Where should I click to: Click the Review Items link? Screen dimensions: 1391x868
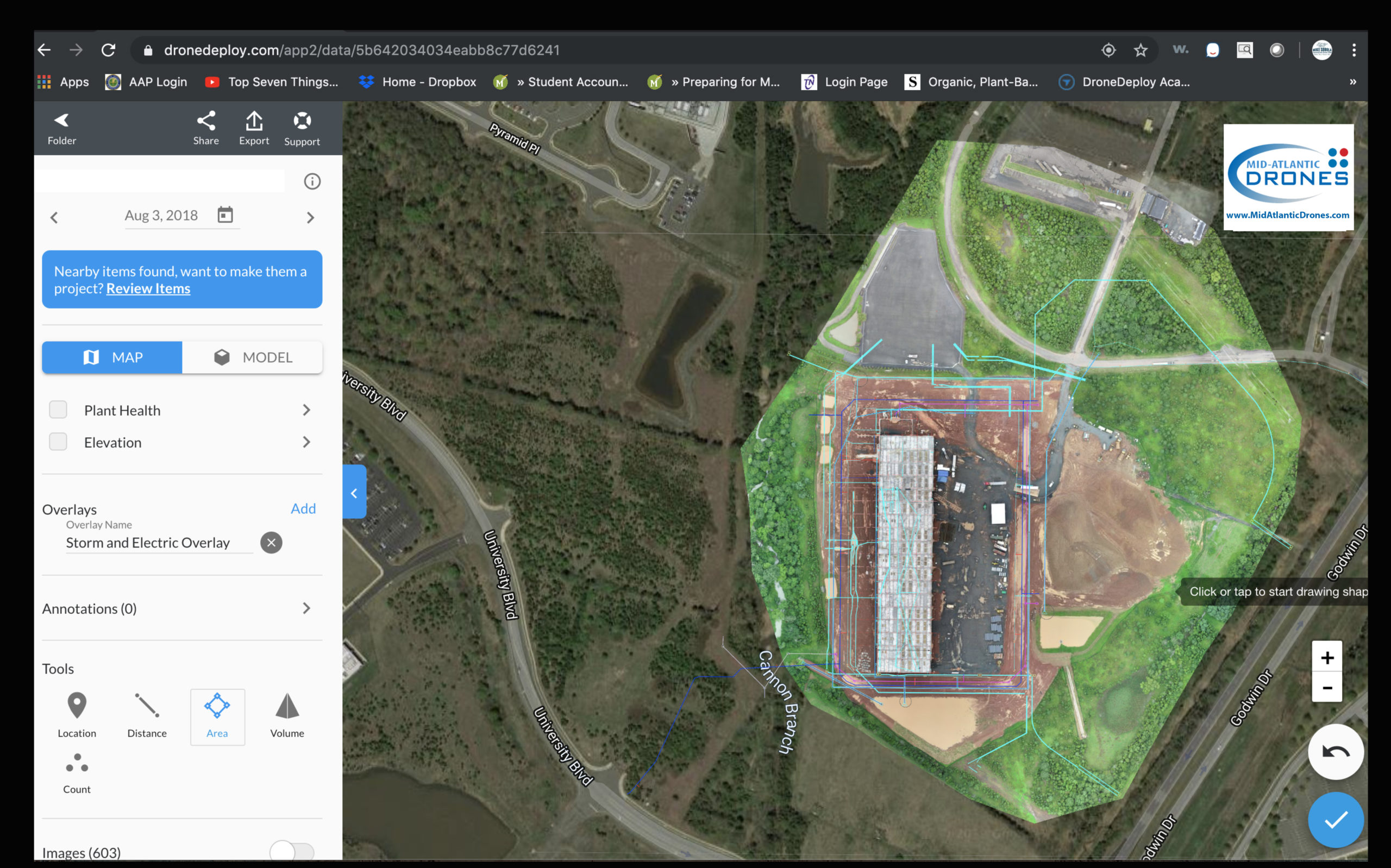(148, 289)
